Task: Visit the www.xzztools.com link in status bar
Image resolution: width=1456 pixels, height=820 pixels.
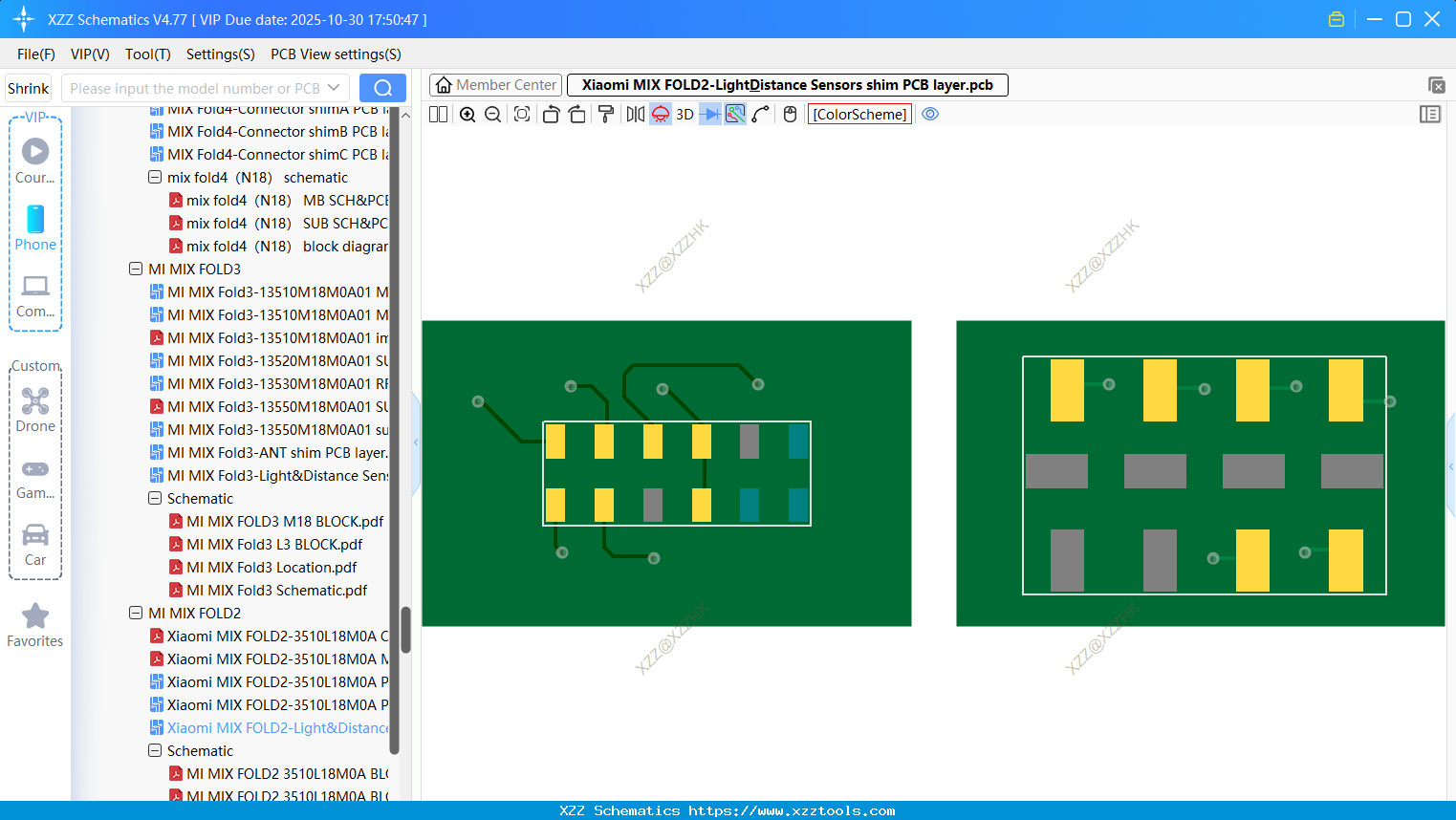Action: [792, 810]
